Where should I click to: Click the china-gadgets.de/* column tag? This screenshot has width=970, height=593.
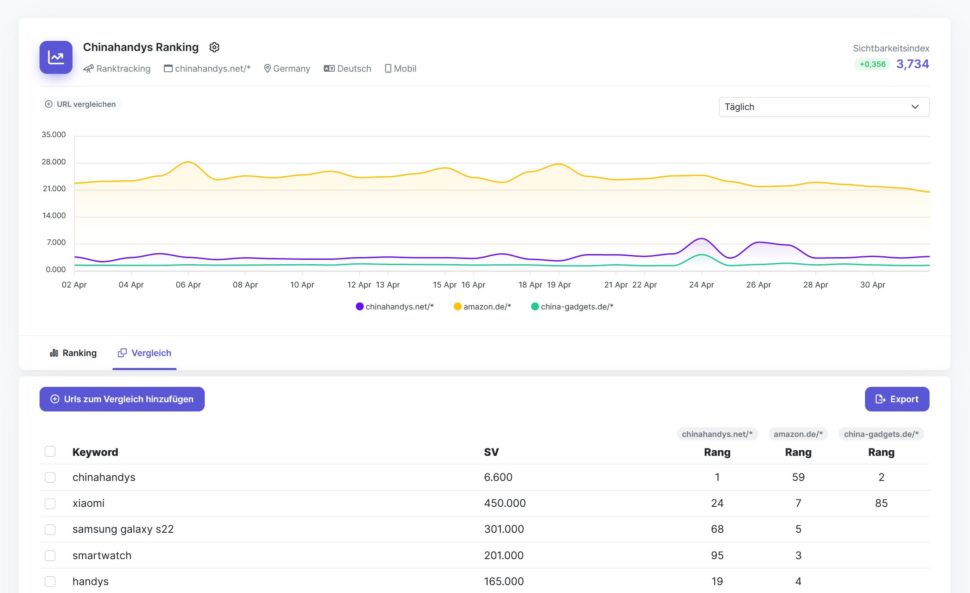click(x=881, y=434)
